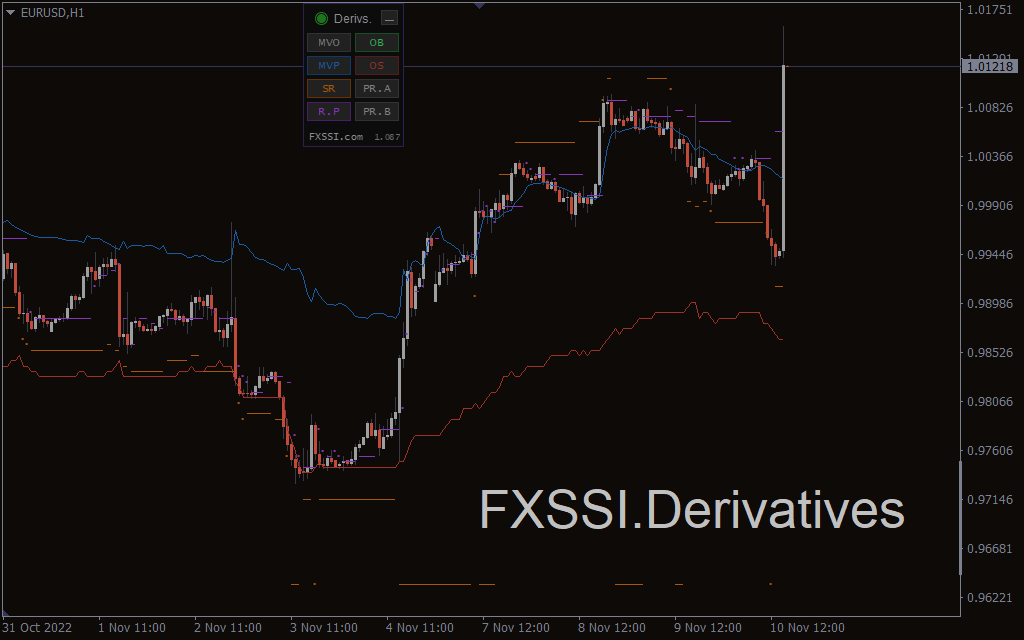This screenshot has height=640, width=1024.
Task: Toggle the red OS button
Action: point(377,65)
